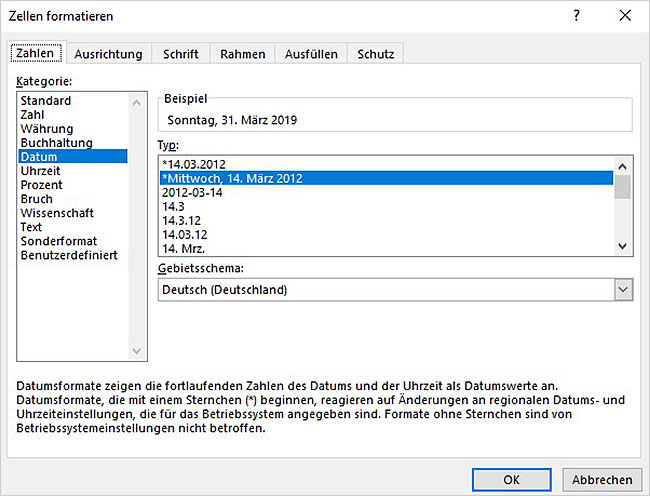Click Kategorie list scroll up arrow
This screenshot has height=496, width=650.
136,102
